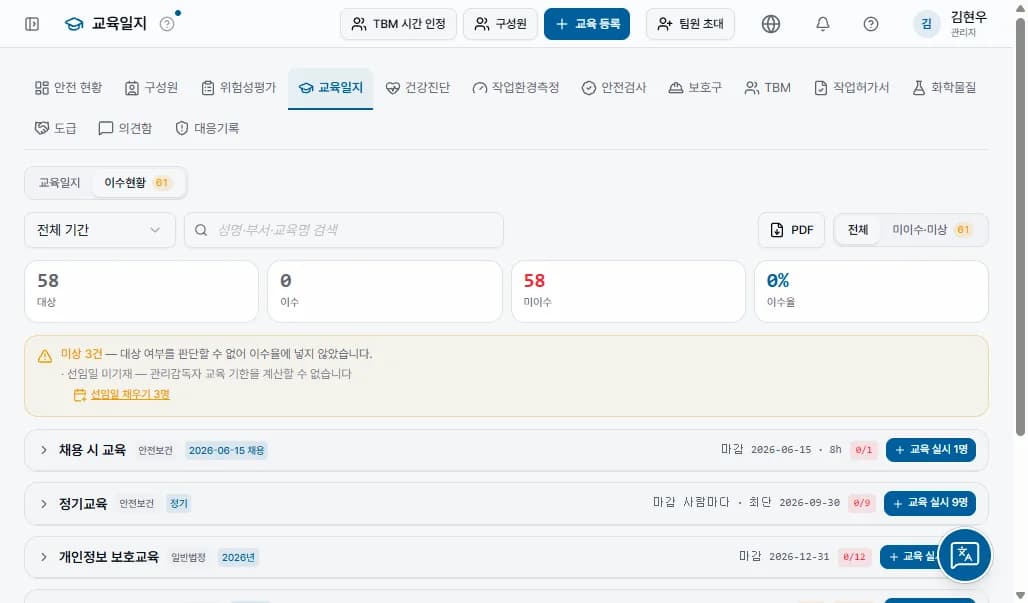Click the search magnifier icon
Image resolution: width=1028 pixels, height=603 pixels.
pos(201,230)
